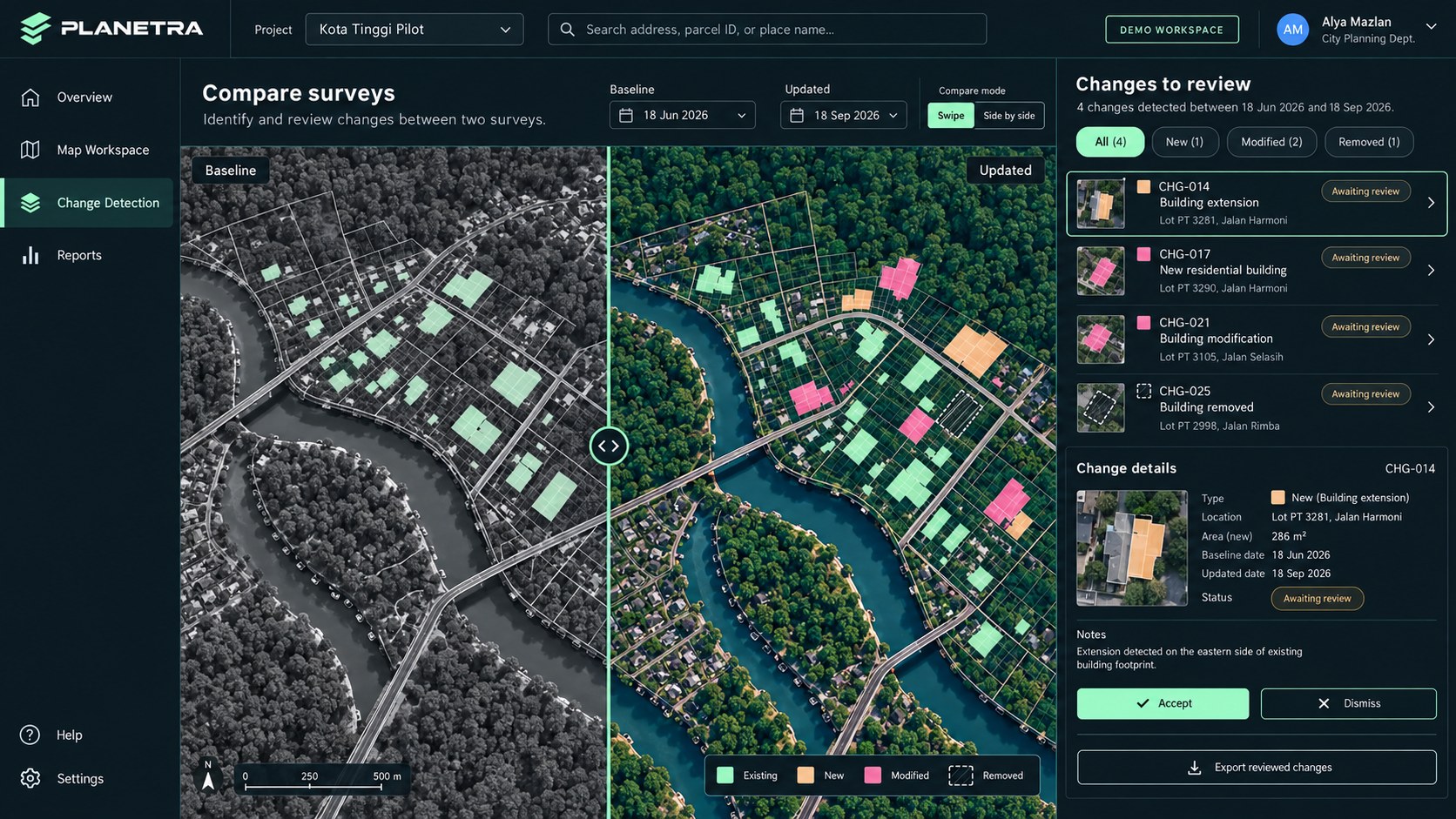1456x819 pixels.
Task: Open the Baseline date 18 Jun 2026 dropdown
Action: point(683,115)
